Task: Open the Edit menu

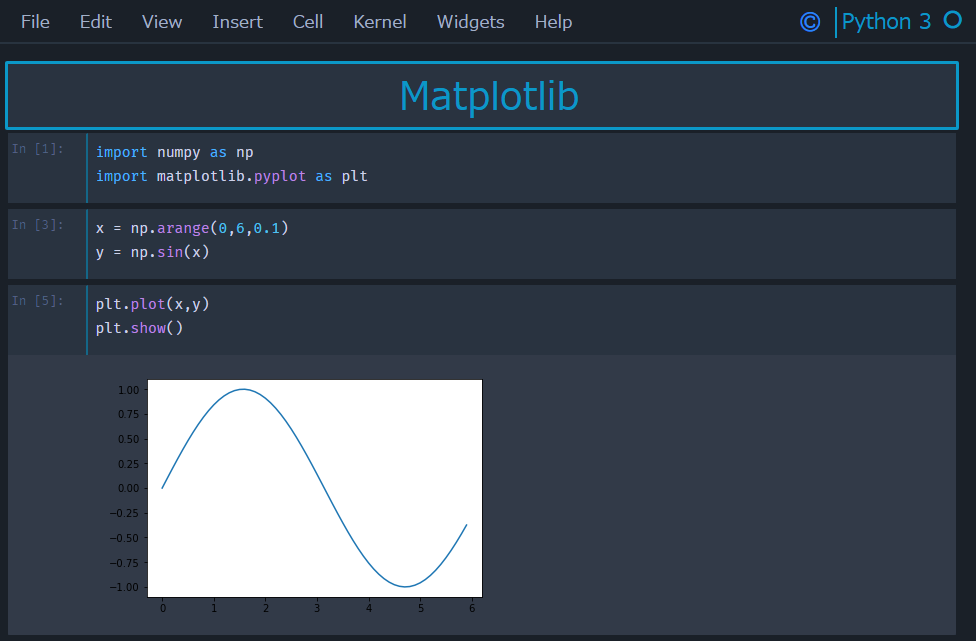Action: tap(95, 22)
